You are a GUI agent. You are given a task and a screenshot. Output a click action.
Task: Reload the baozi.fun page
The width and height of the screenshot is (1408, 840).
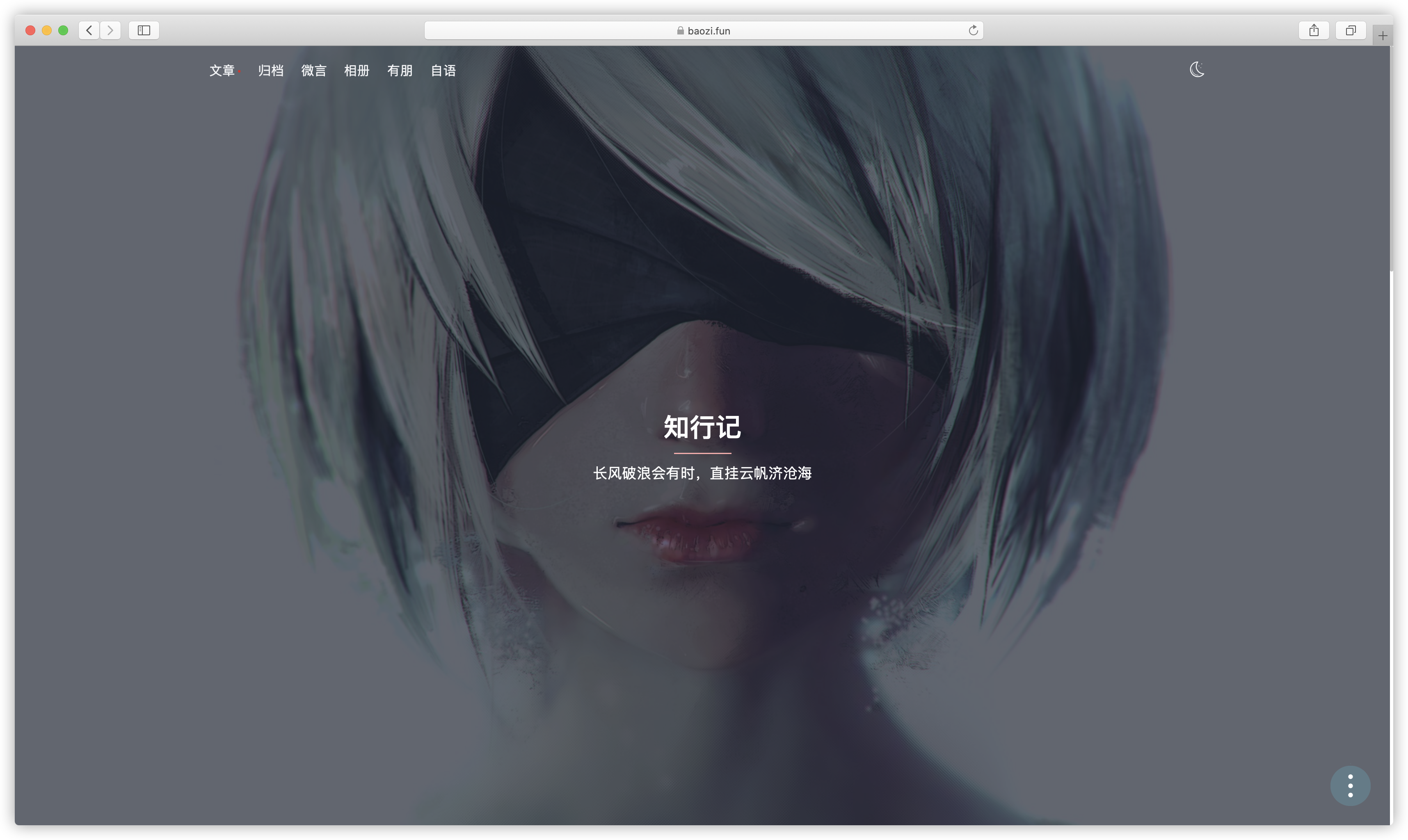973,31
